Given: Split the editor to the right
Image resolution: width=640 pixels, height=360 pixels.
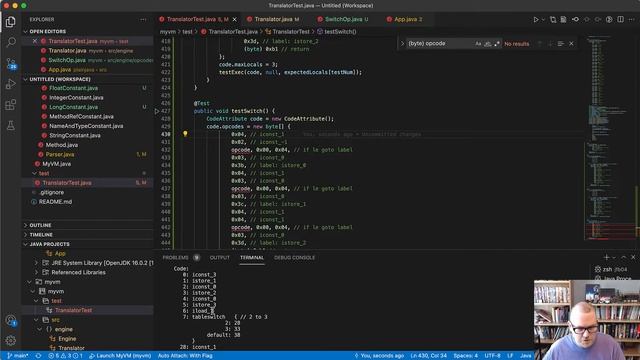Looking at the screenshot, I should click(620, 19).
